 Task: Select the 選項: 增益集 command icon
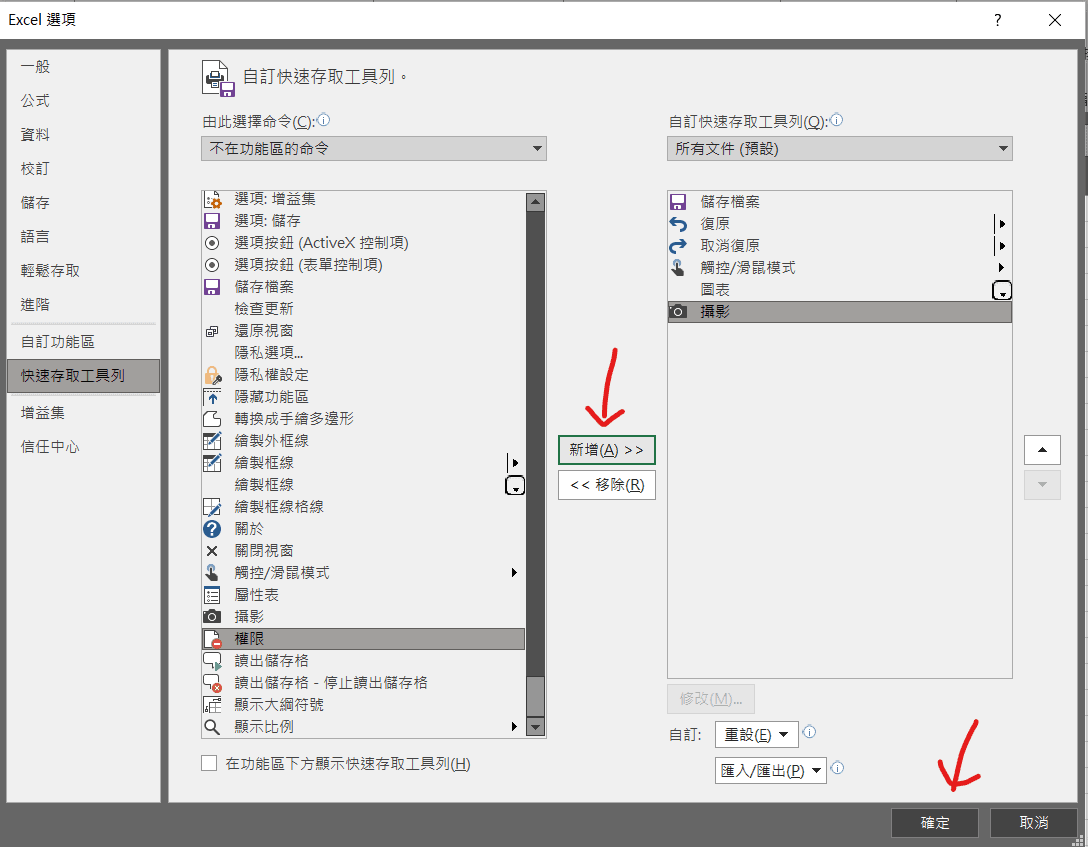(x=212, y=200)
